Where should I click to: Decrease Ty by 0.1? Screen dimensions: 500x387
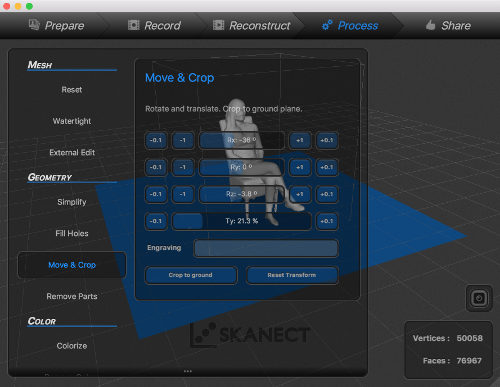(156, 221)
